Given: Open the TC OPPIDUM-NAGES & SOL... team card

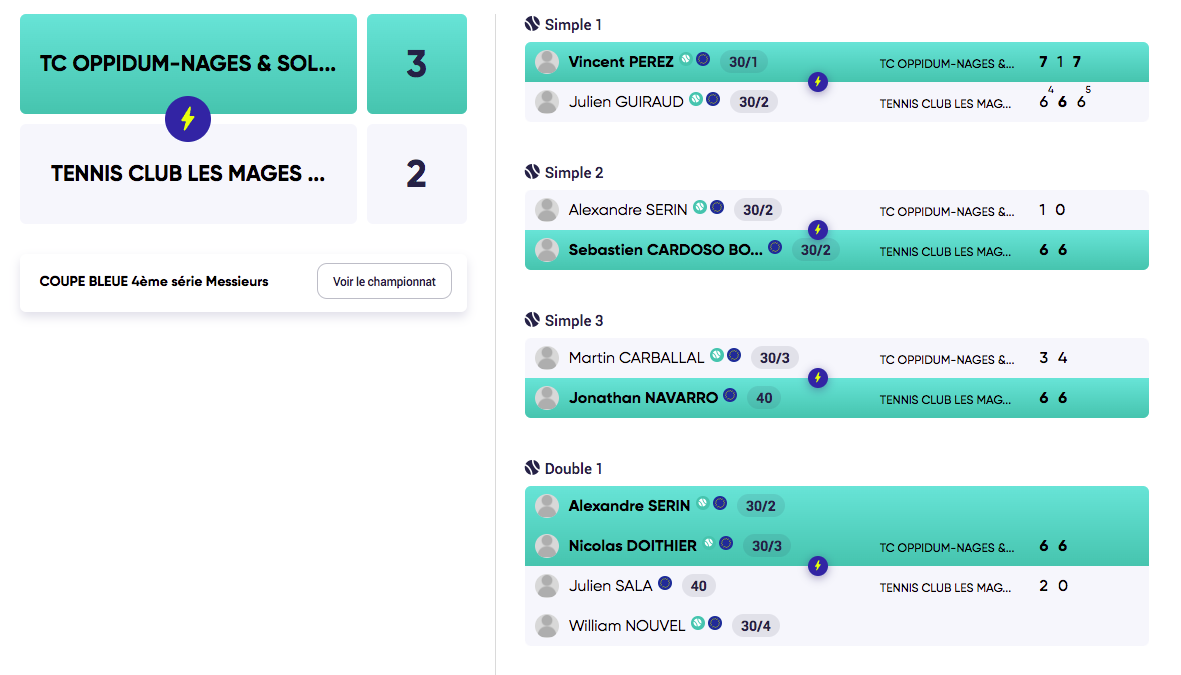Looking at the screenshot, I should [188, 64].
